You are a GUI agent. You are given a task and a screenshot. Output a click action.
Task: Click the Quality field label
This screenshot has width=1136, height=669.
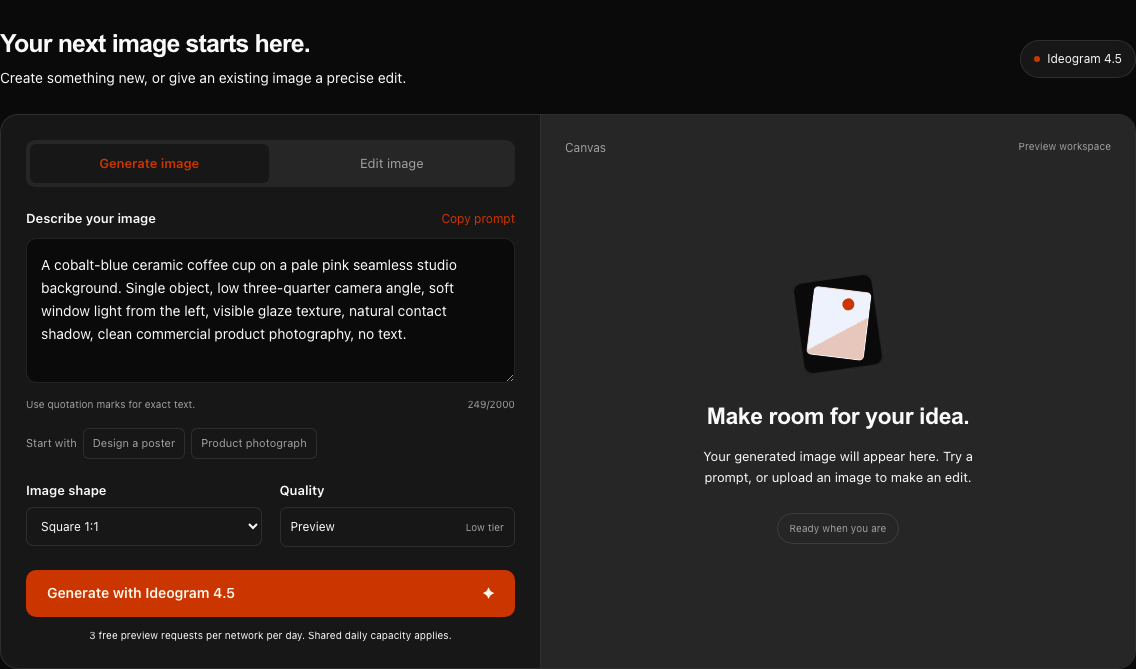302,490
